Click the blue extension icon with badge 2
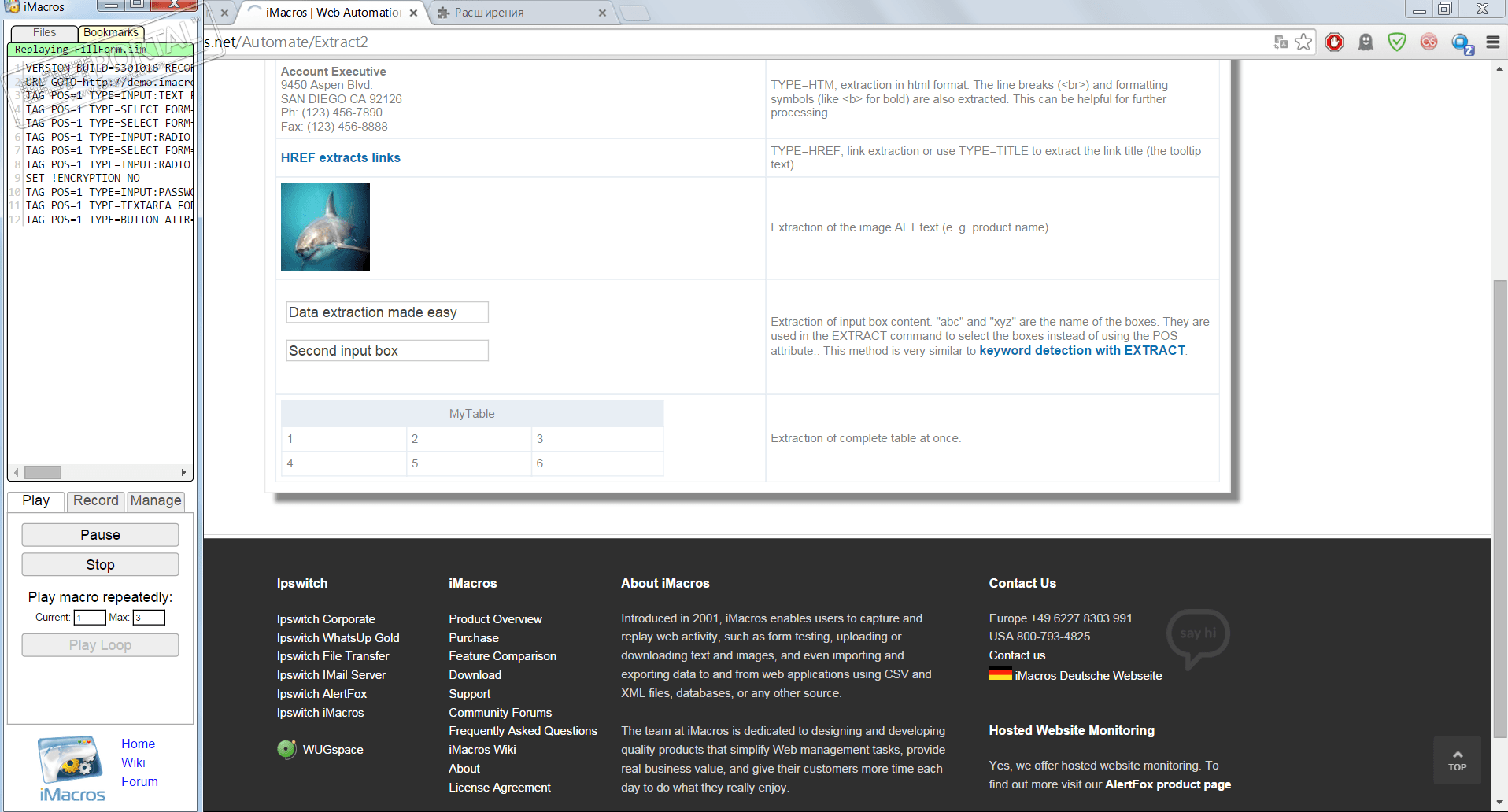The height and width of the screenshot is (812, 1508). pos(1462,43)
